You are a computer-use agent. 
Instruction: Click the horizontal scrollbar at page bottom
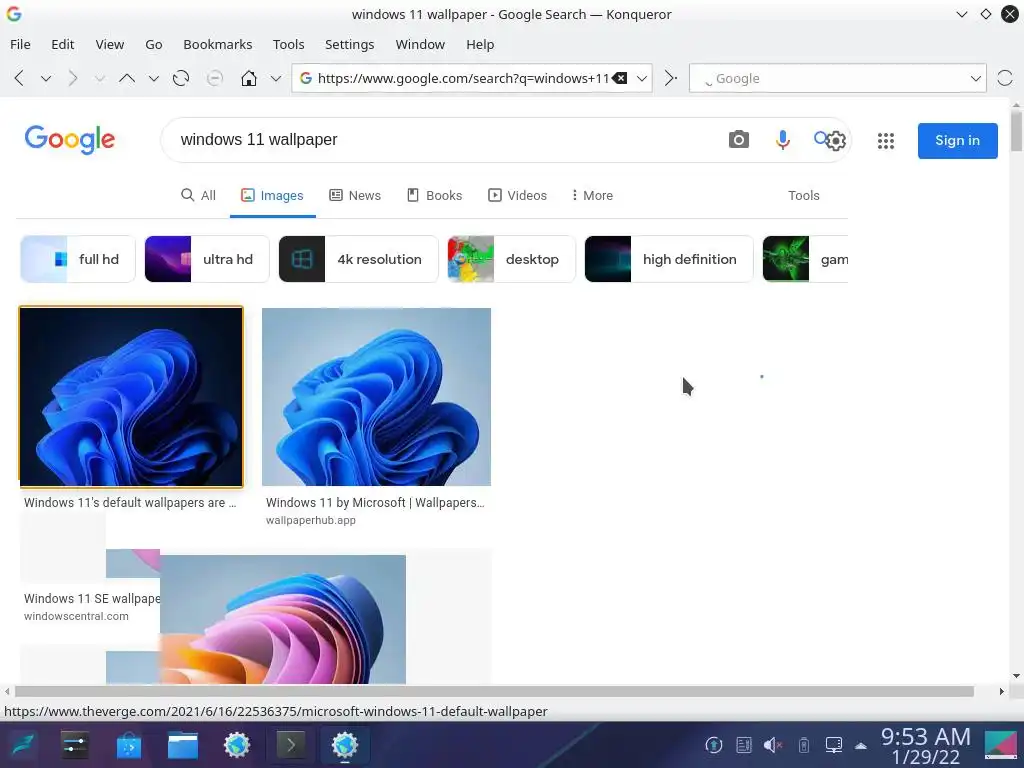point(494,691)
